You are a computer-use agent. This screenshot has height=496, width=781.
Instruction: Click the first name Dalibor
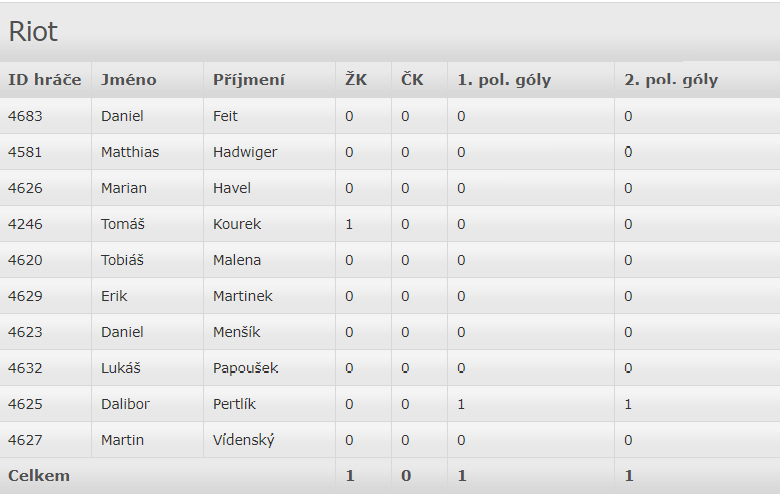coord(125,404)
